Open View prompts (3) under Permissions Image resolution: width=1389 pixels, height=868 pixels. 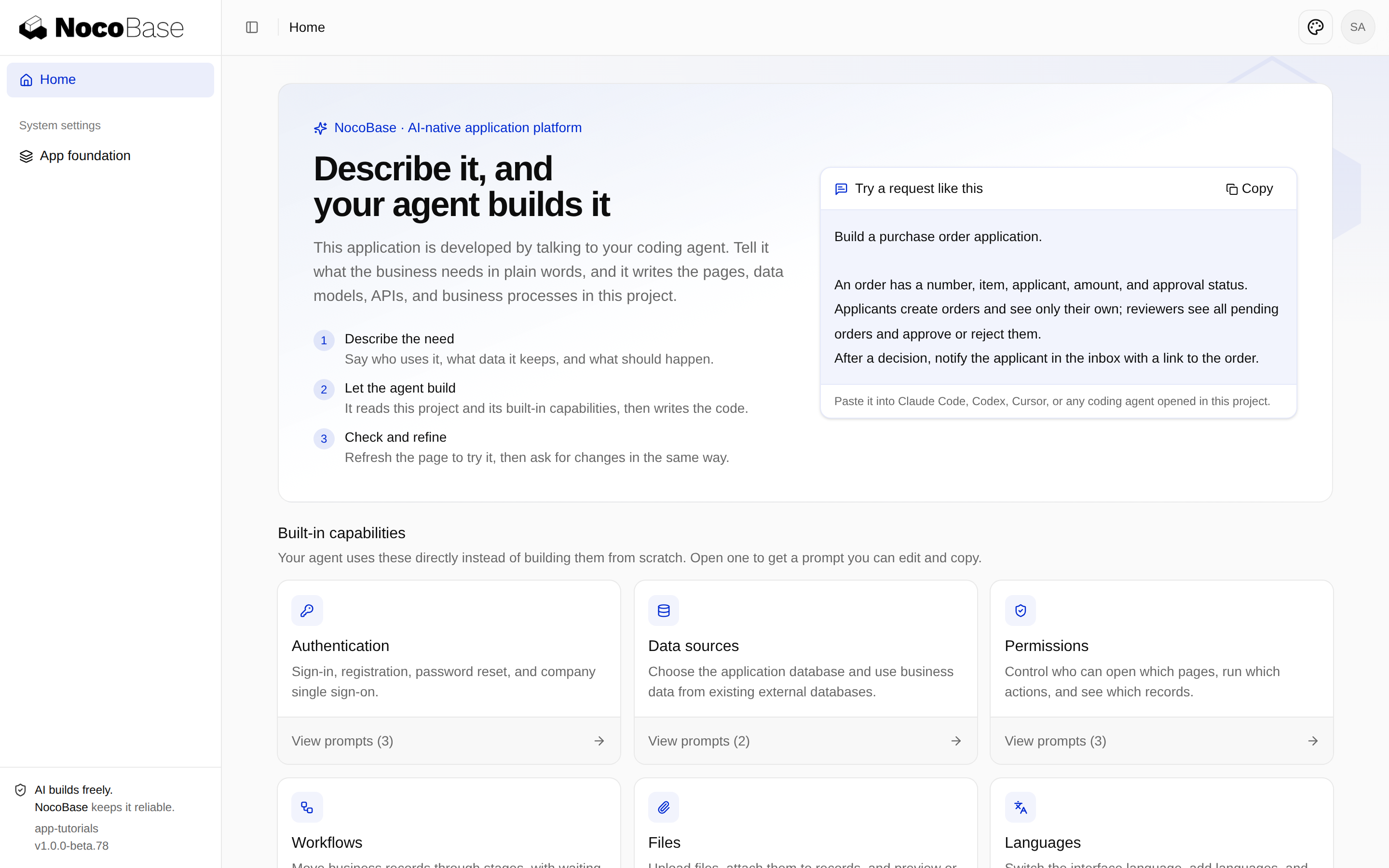[x=1162, y=741]
